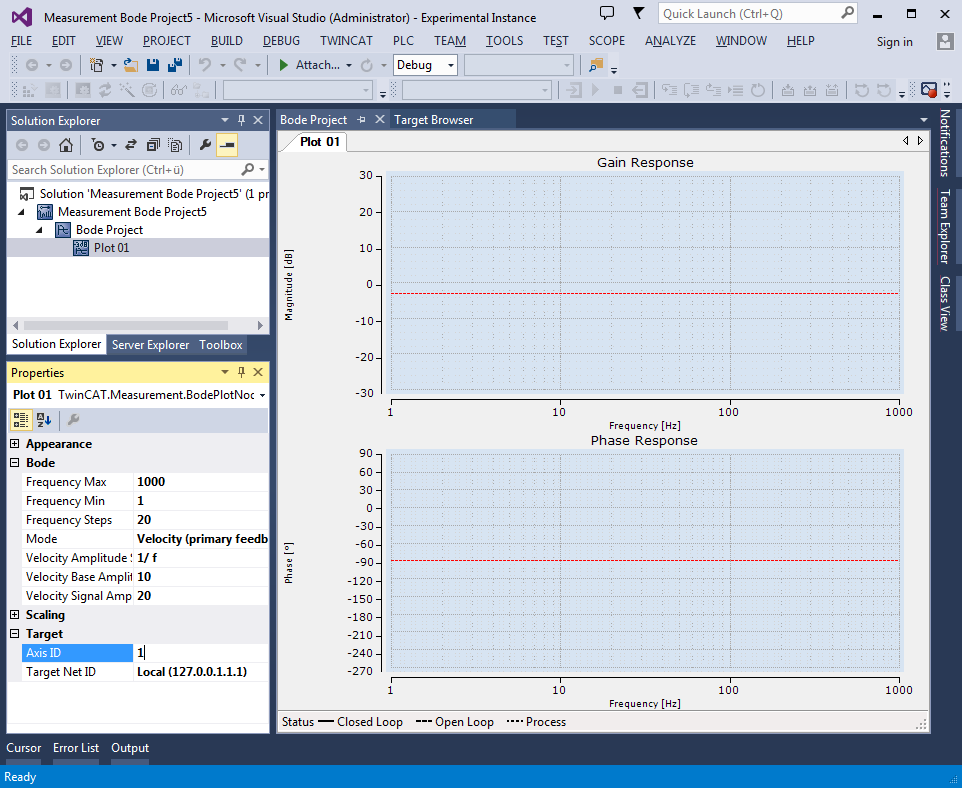Click the Save disk icon in toolbar
This screenshot has height=788, width=962.
tap(153, 65)
